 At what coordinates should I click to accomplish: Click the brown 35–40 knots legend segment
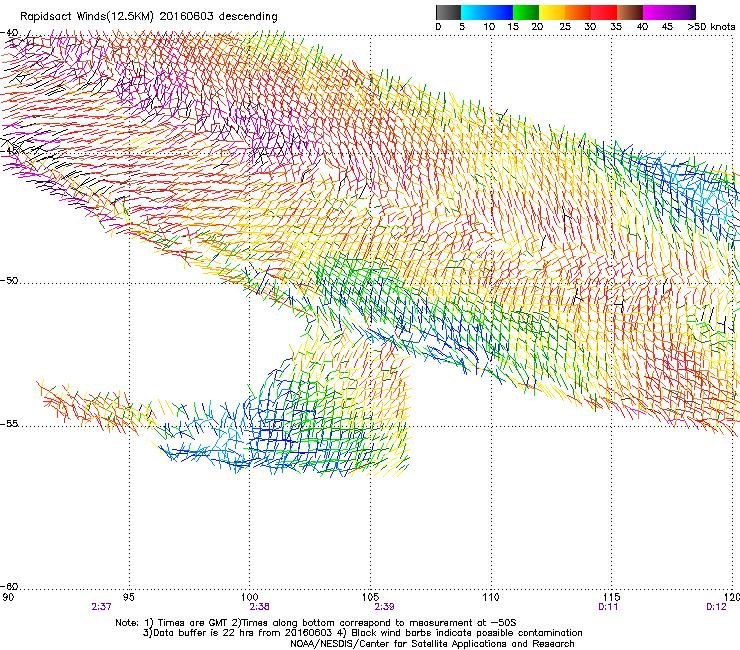(x=630, y=12)
